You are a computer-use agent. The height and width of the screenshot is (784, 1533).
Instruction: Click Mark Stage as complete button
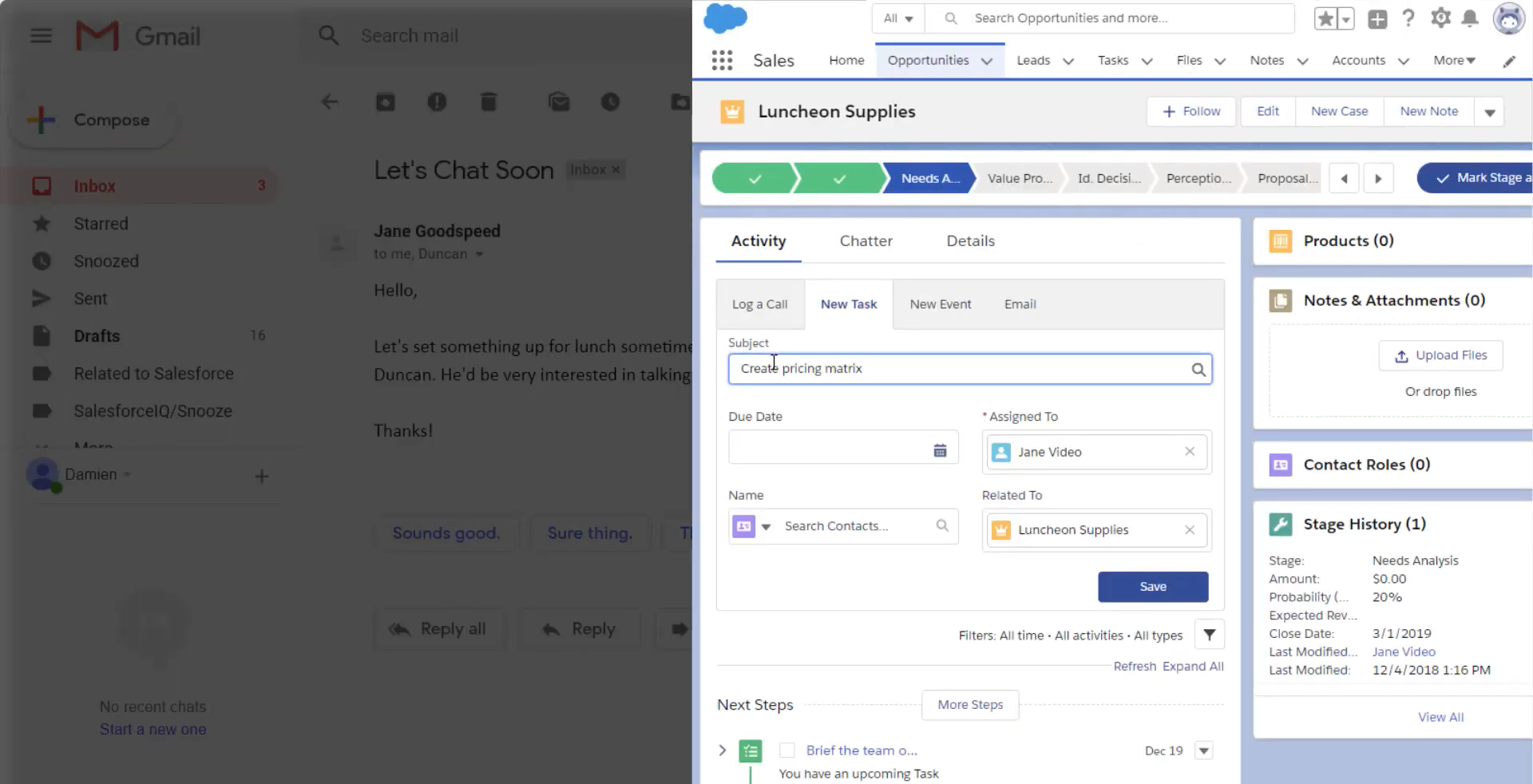[x=1475, y=178]
